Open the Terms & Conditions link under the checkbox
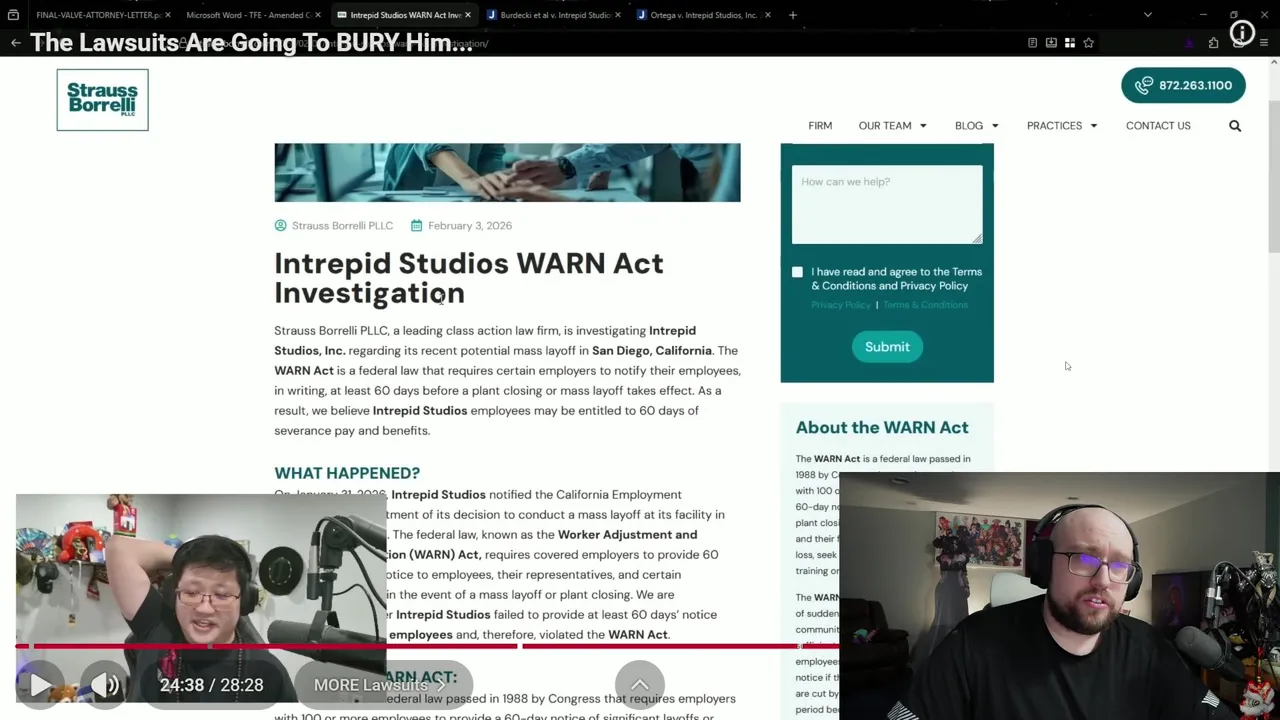Image resolution: width=1280 pixels, height=720 pixels. pos(925,305)
